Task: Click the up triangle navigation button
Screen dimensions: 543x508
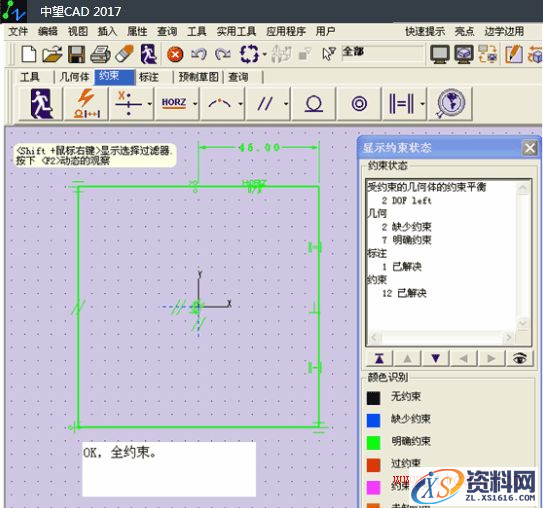Action: [408, 358]
